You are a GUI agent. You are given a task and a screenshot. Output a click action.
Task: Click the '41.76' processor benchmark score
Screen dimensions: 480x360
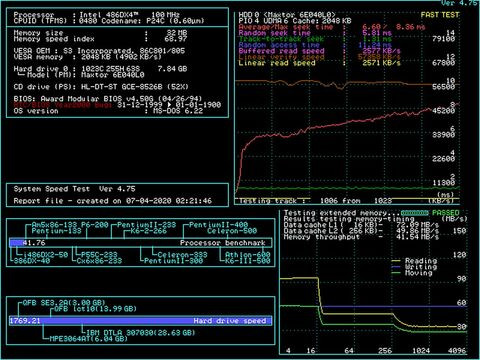pos(34,243)
